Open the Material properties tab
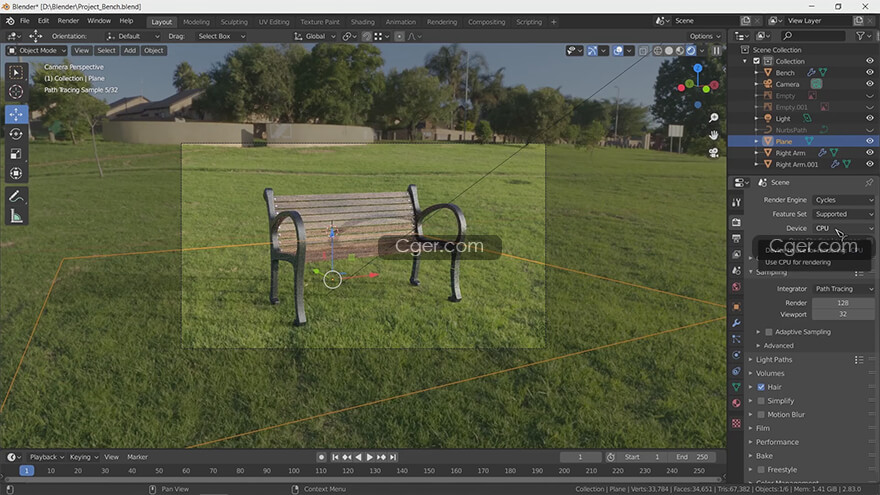This screenshot has width=880, height=495. [736, 403]
